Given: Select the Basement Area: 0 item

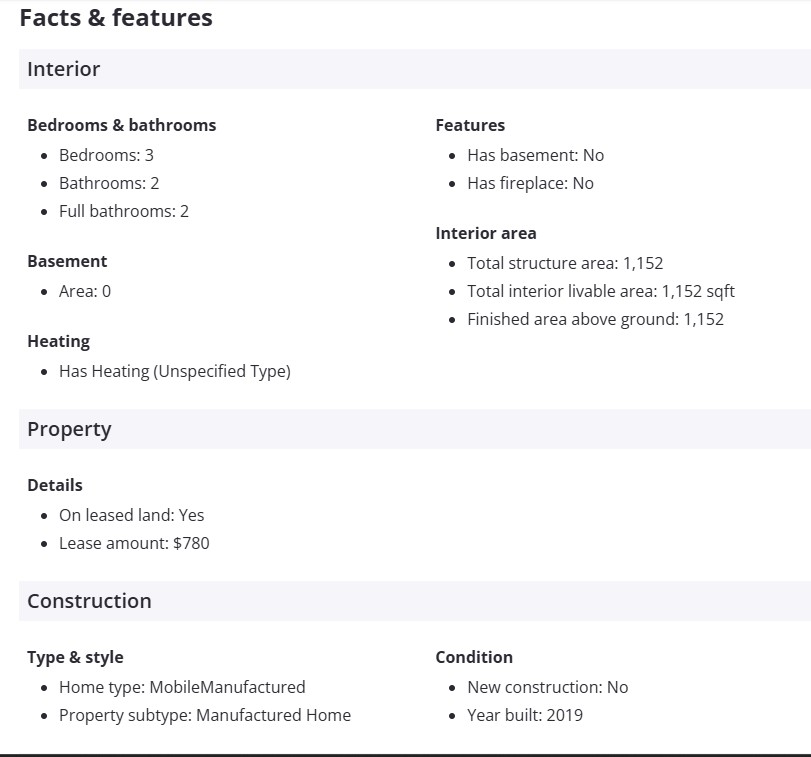Looking at the screenshot, I should click(x=85, y=291).
